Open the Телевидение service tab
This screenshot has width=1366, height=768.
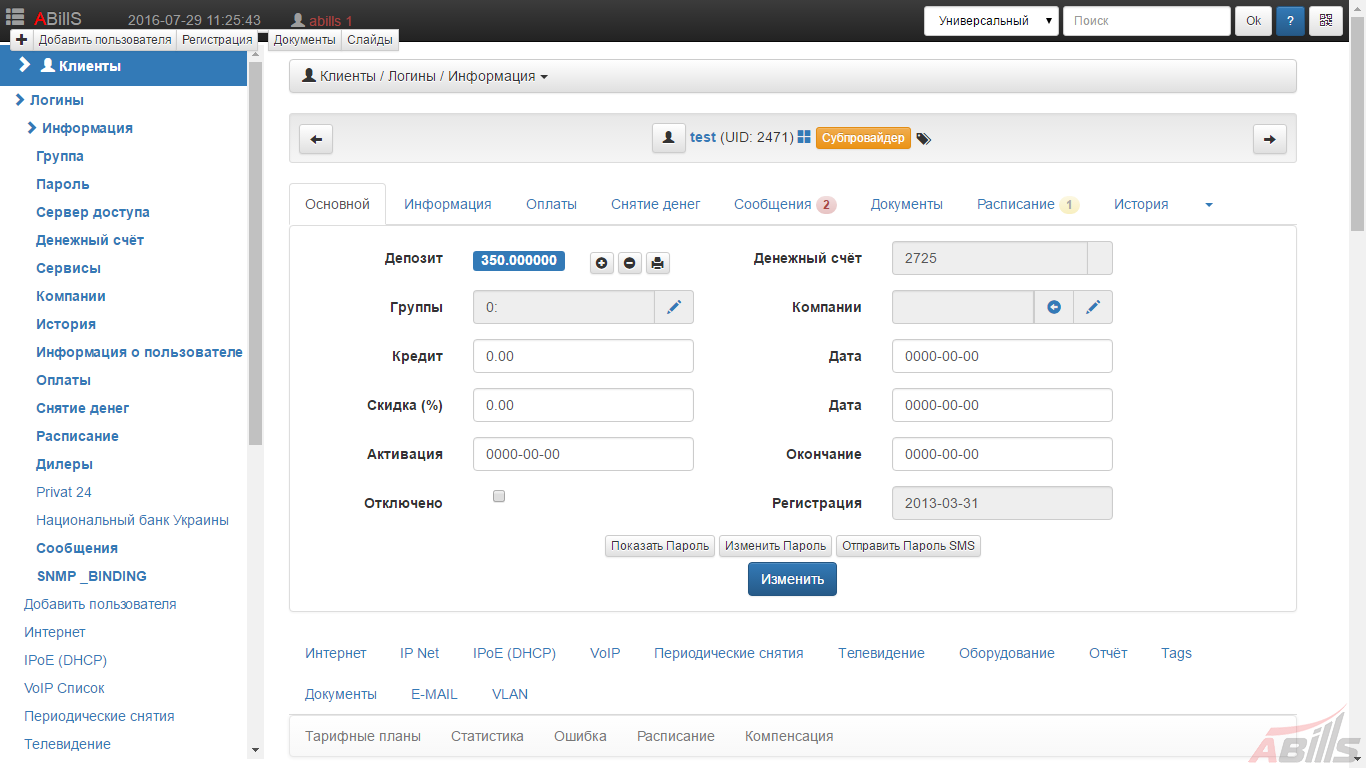(x=881, y=653)
